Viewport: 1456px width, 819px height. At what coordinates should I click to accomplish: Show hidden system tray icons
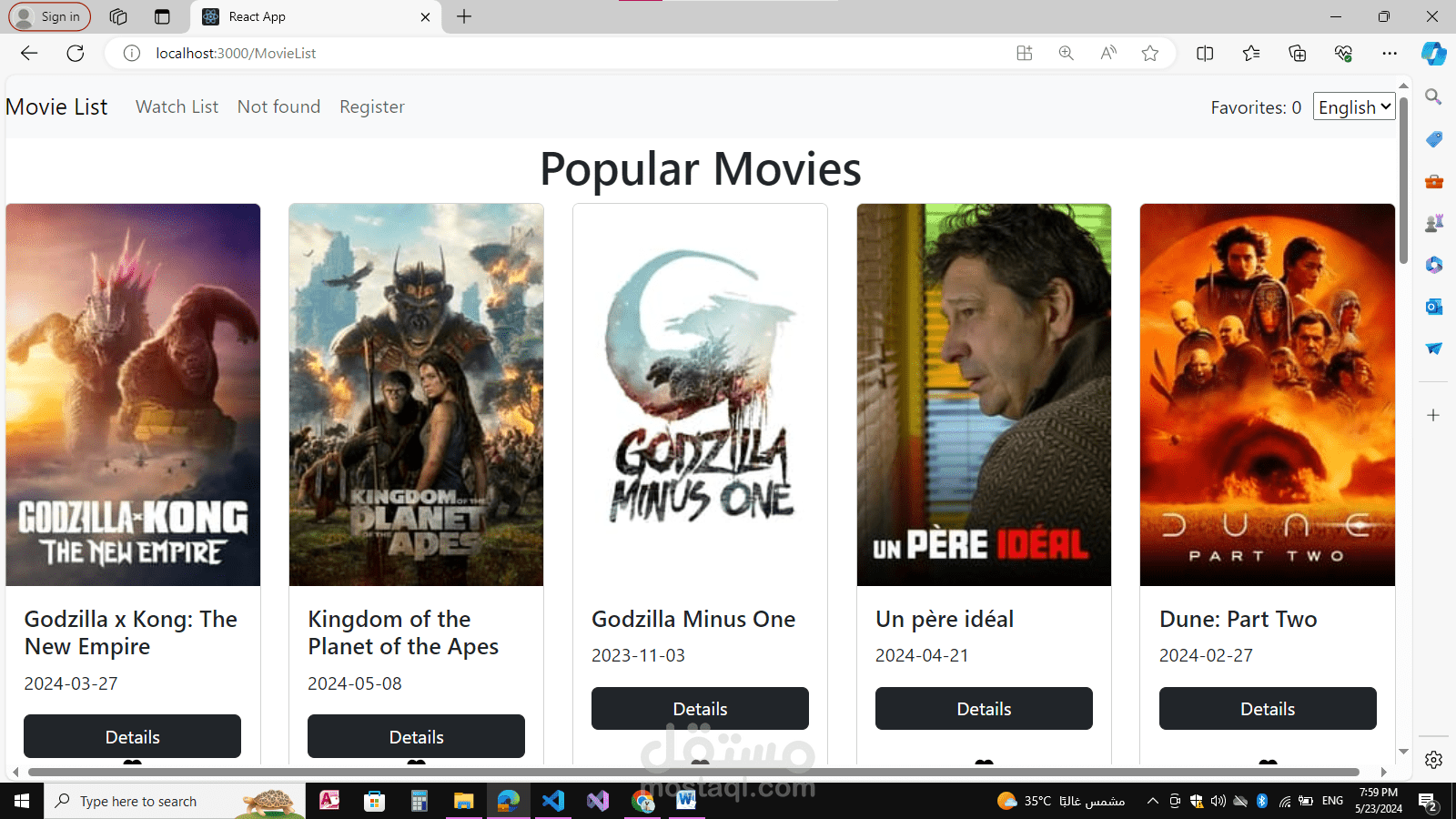(1152, 801)
